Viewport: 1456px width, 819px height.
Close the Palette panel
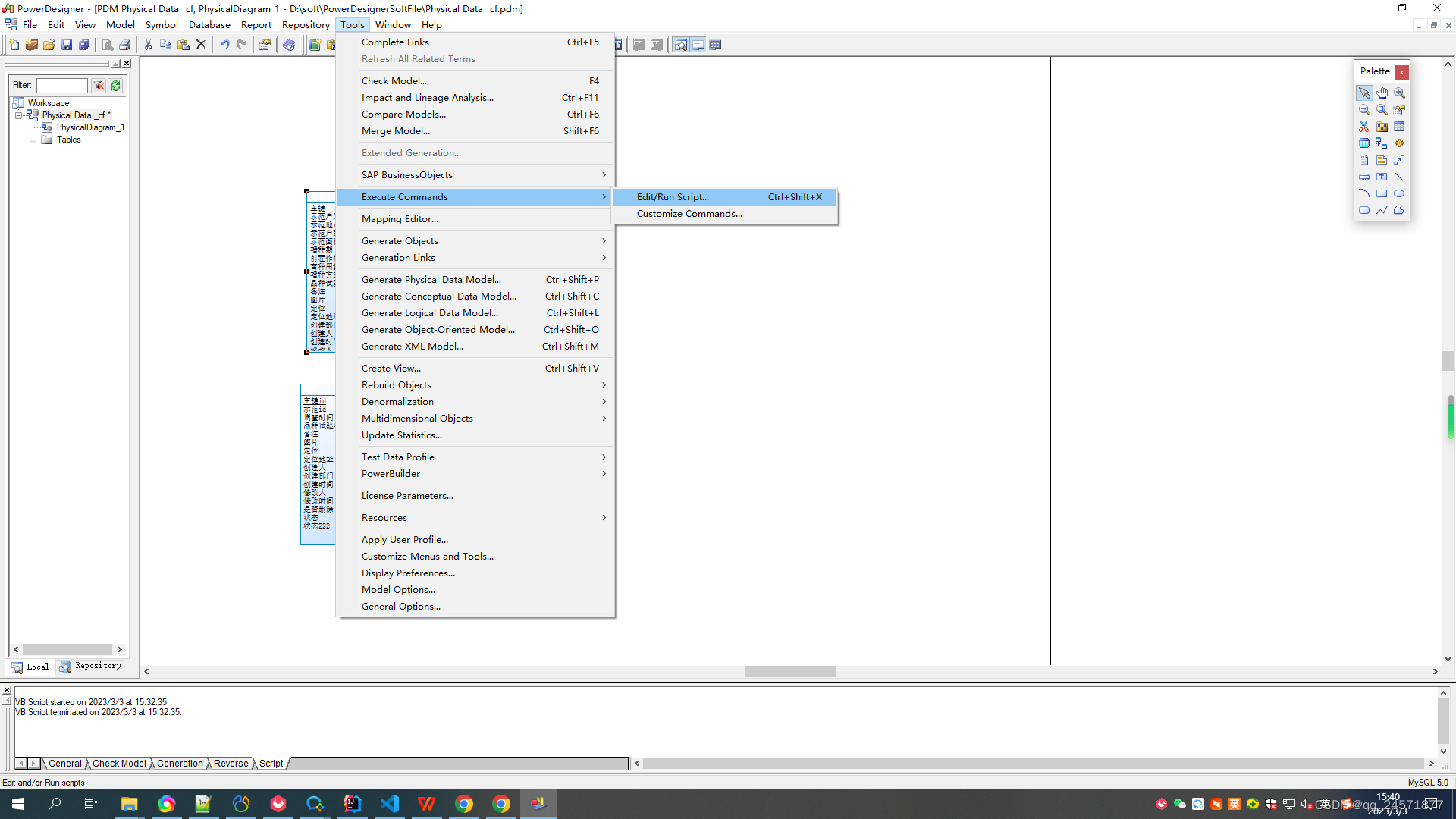[1402, 72]
